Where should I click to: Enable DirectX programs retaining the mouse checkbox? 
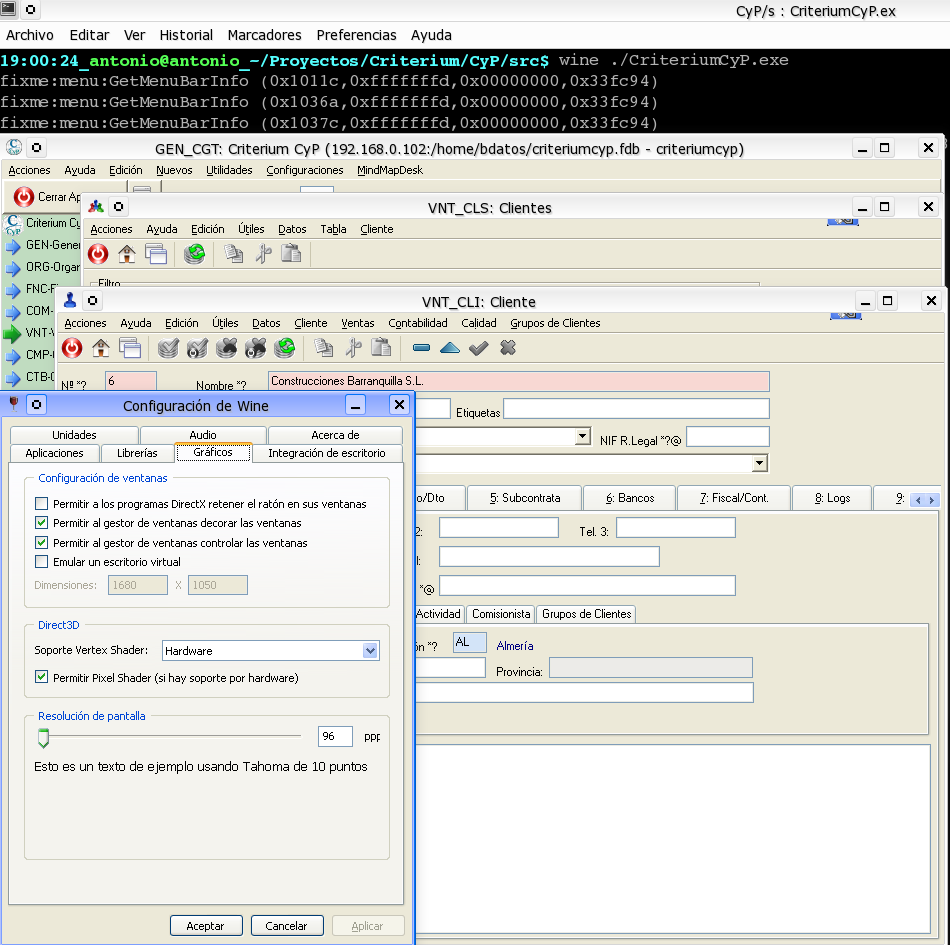coord(42,503)
